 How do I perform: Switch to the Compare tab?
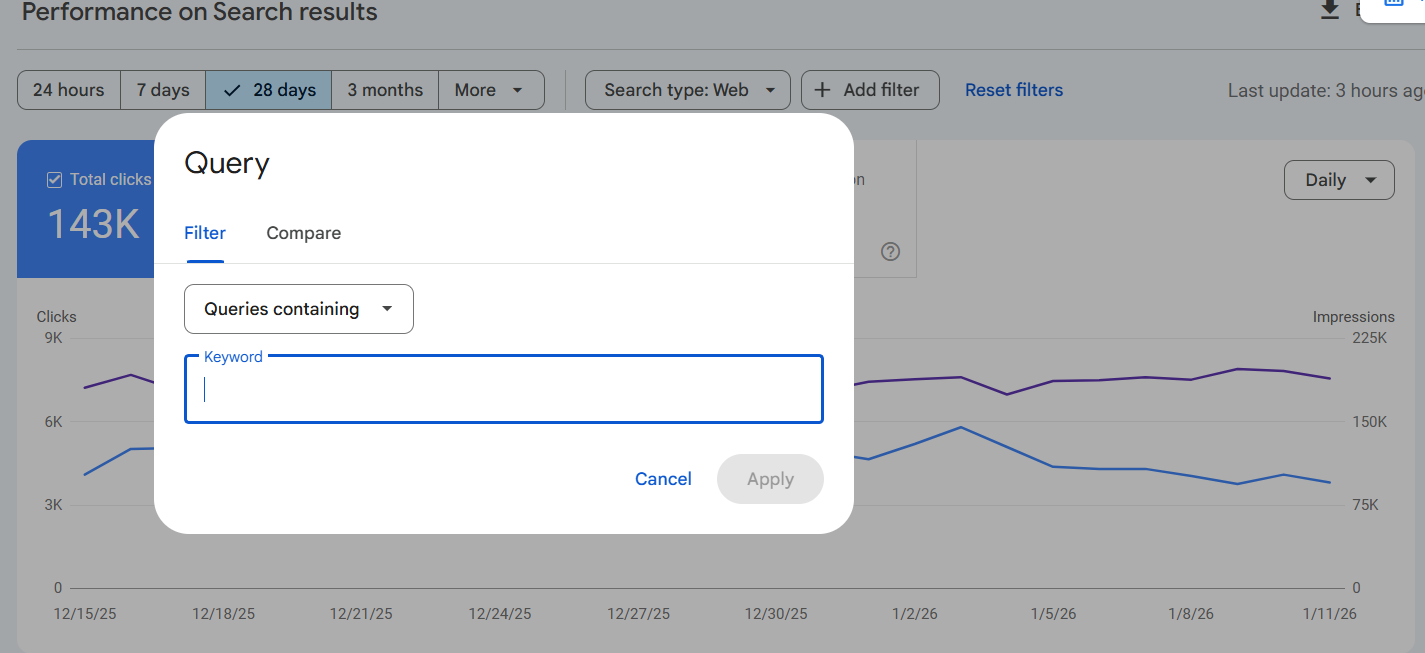click(303, 233)
